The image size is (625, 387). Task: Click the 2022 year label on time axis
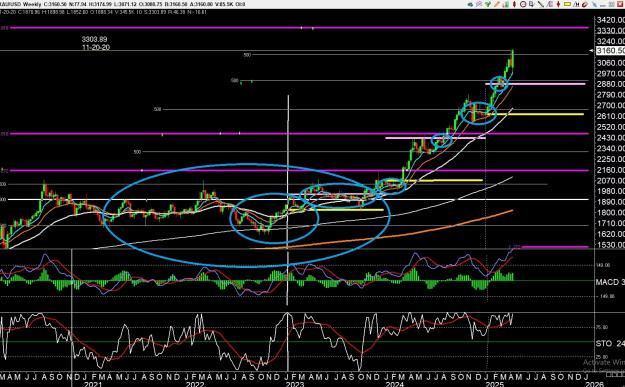coord(195,384)
